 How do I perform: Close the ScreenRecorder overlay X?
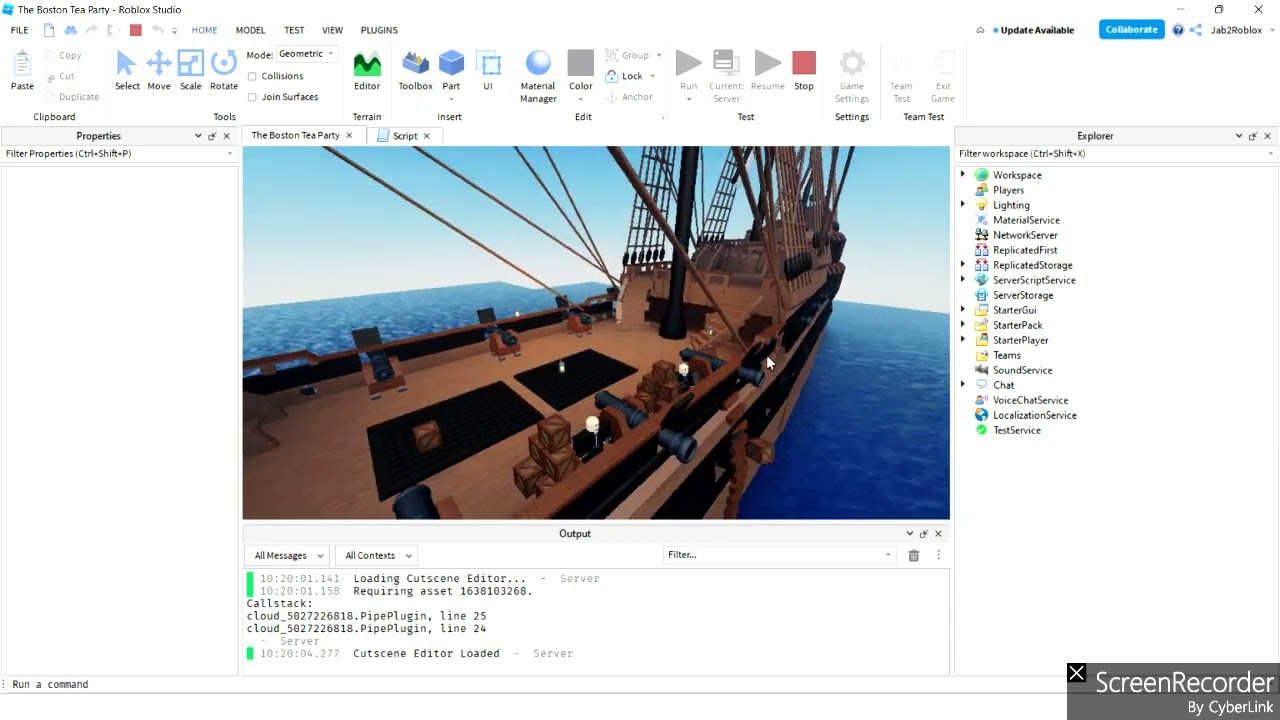click(x=1076, y=673)
